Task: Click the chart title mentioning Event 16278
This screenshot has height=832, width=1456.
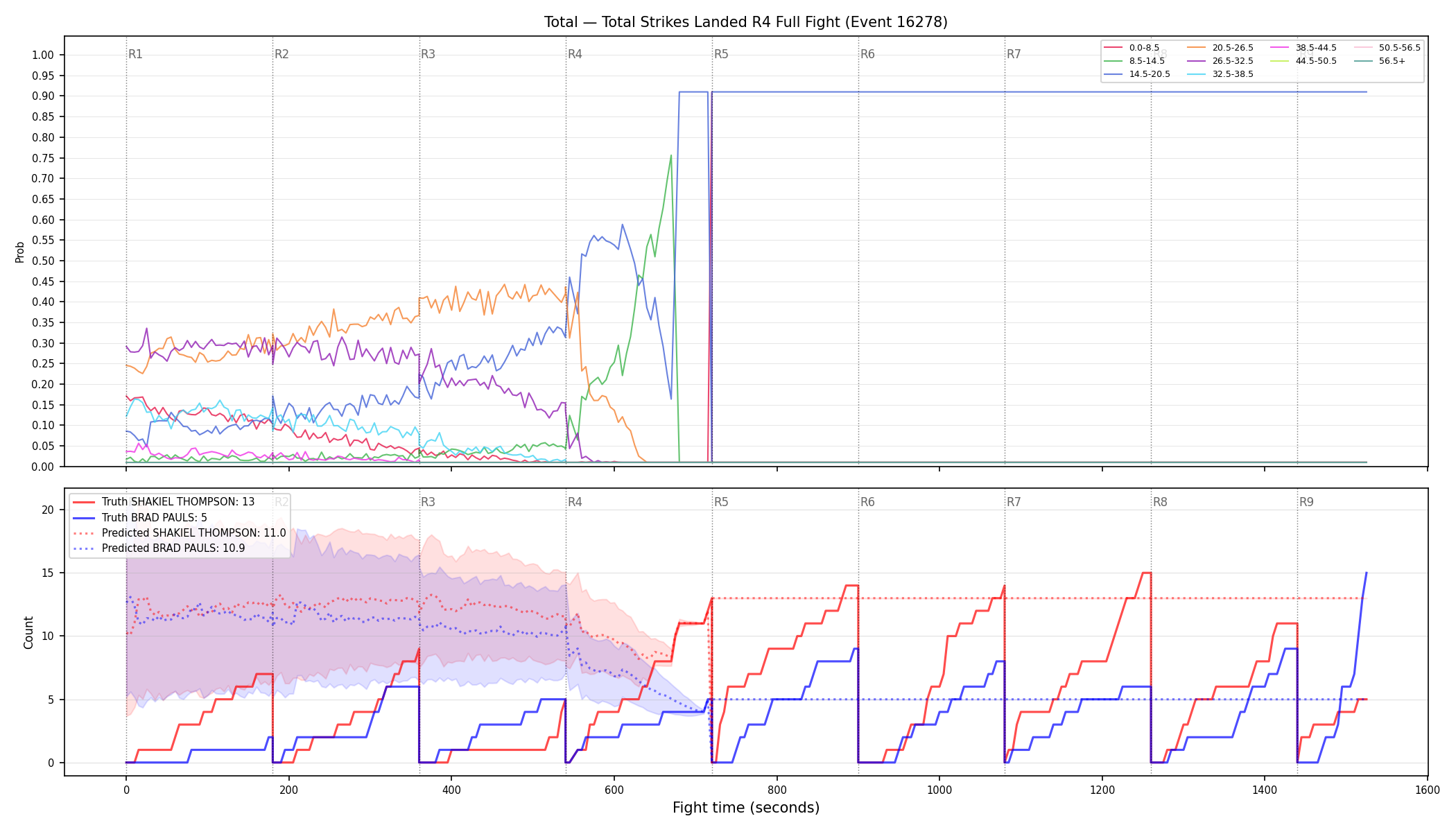Action: pos(745,22)
